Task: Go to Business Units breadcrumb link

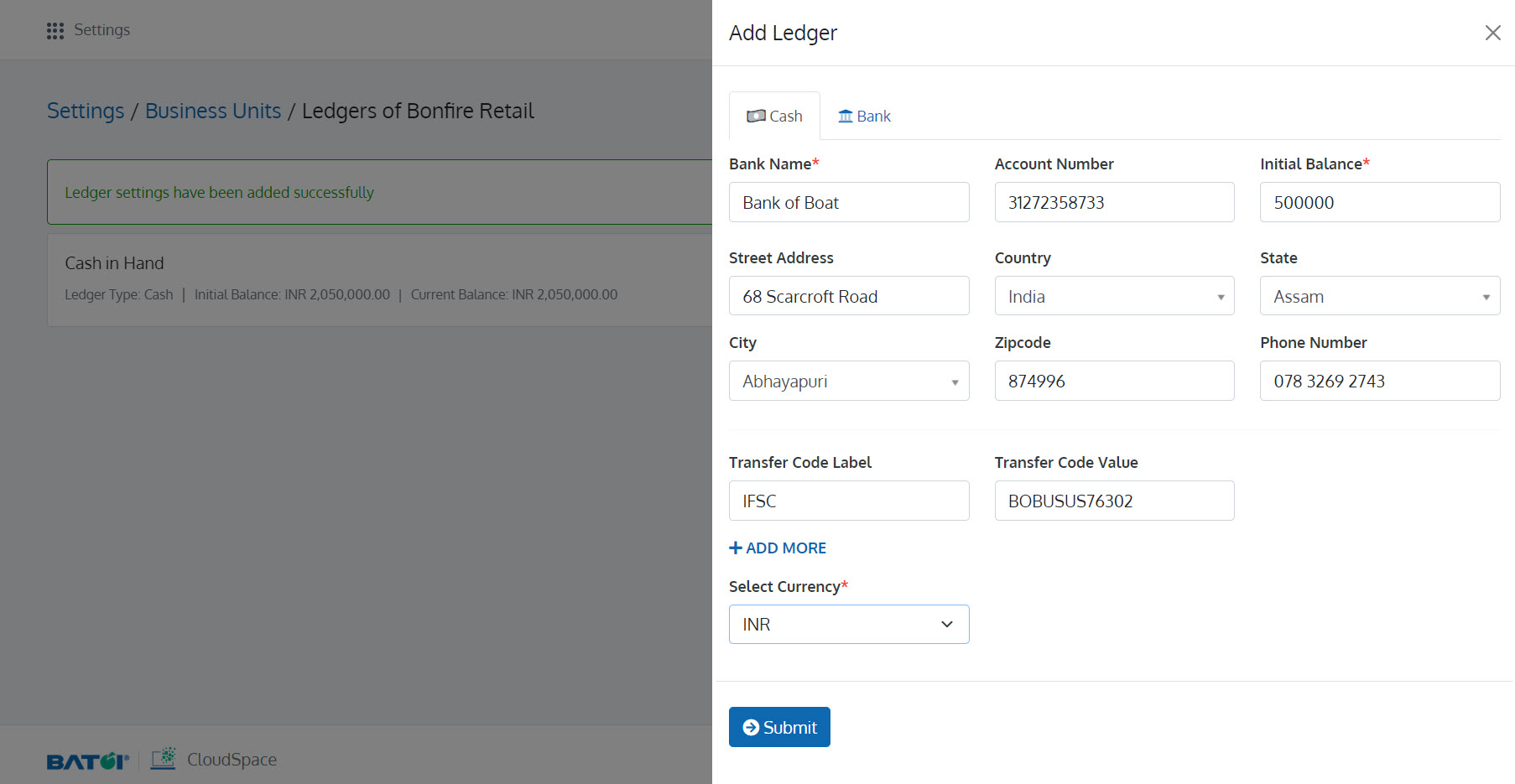Action: pos(213,111)
